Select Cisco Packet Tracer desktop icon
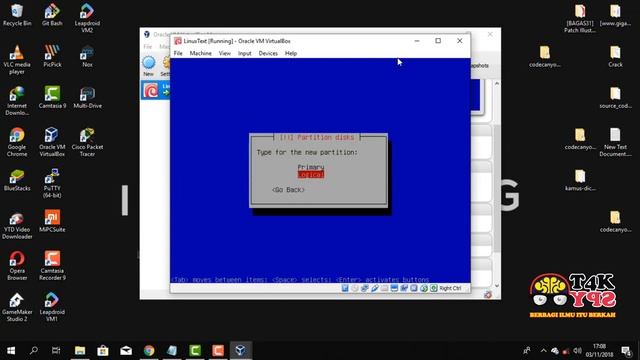The width and height of the screenshot is (640, 360). (87, 142)
